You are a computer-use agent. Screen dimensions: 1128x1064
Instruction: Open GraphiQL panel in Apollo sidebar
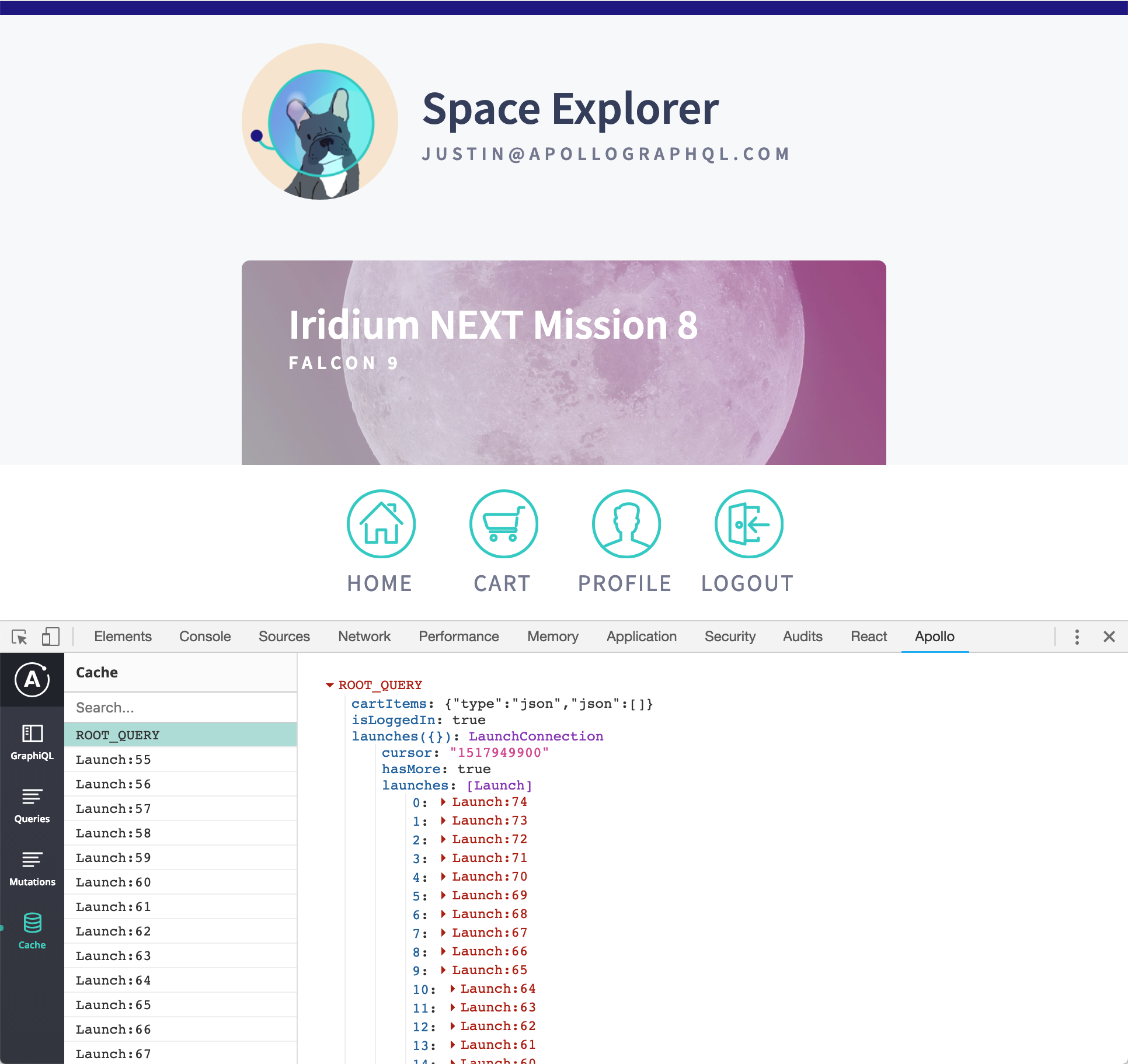[32, 742]
